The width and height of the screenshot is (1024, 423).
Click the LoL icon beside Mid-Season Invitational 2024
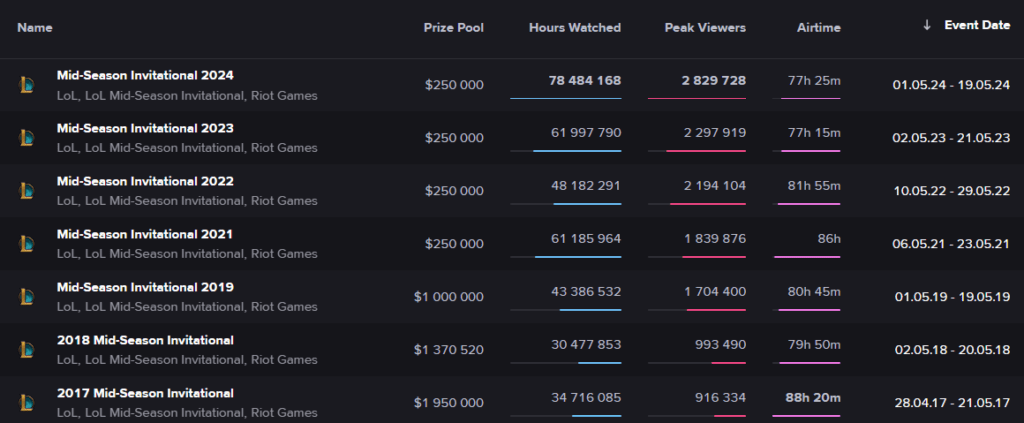tap(27, 85)
